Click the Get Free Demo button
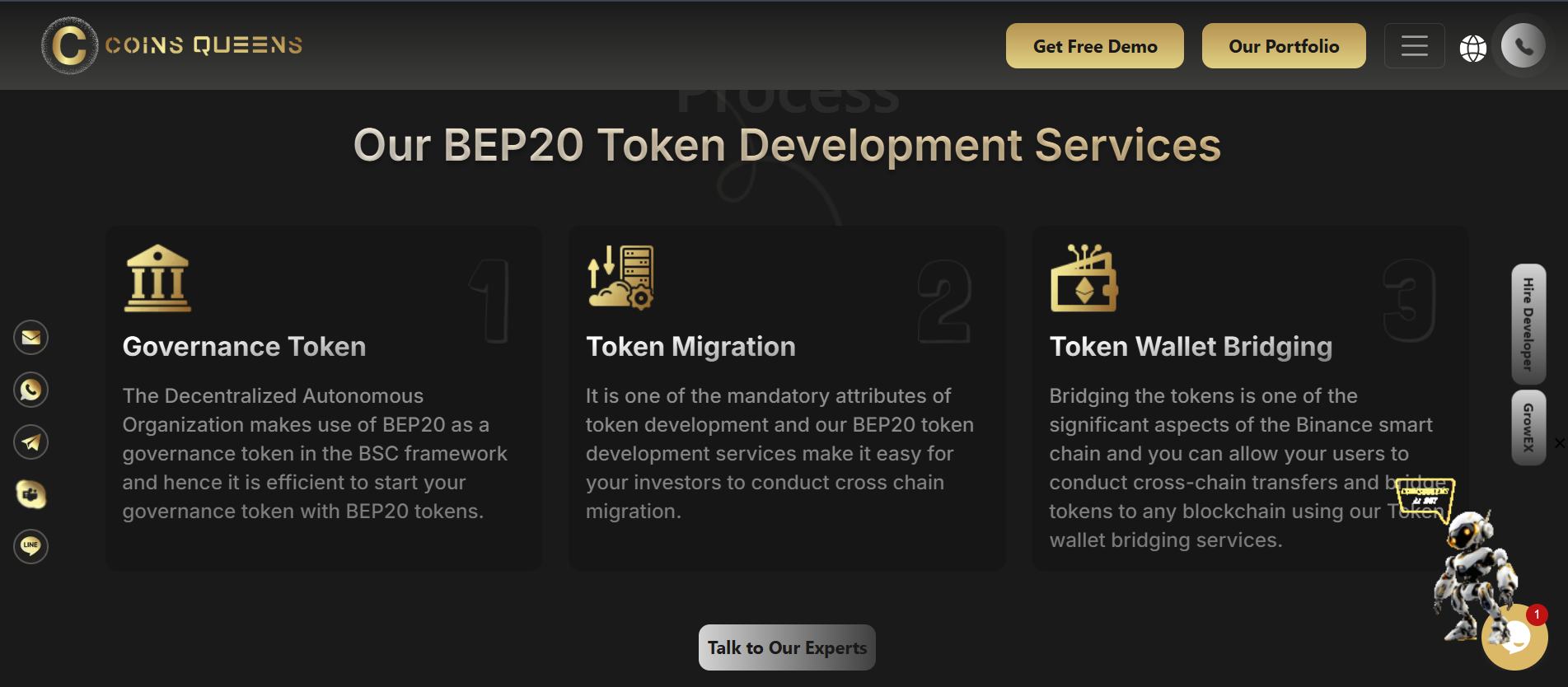The width and height of the screenshot is (1568, 687). 1094,46
